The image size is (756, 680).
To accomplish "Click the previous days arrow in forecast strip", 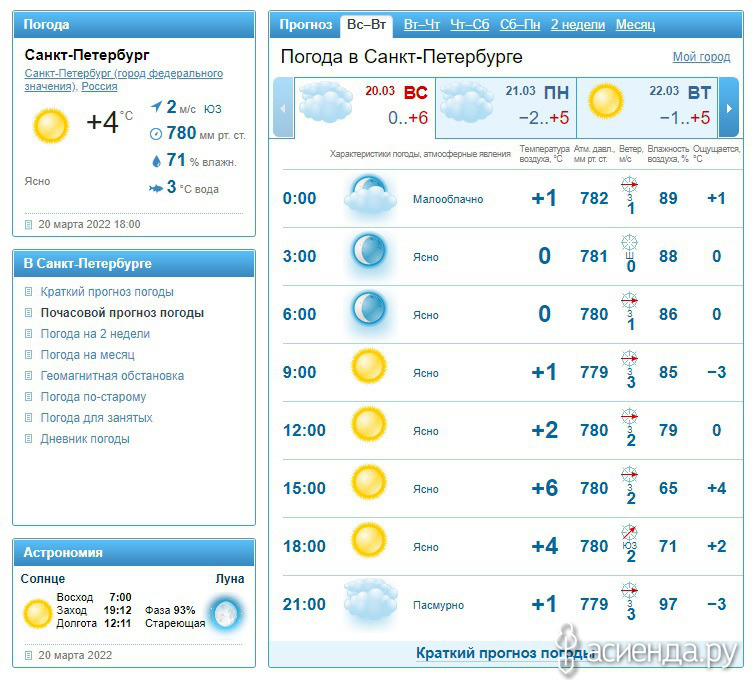I will pos(283,108).
